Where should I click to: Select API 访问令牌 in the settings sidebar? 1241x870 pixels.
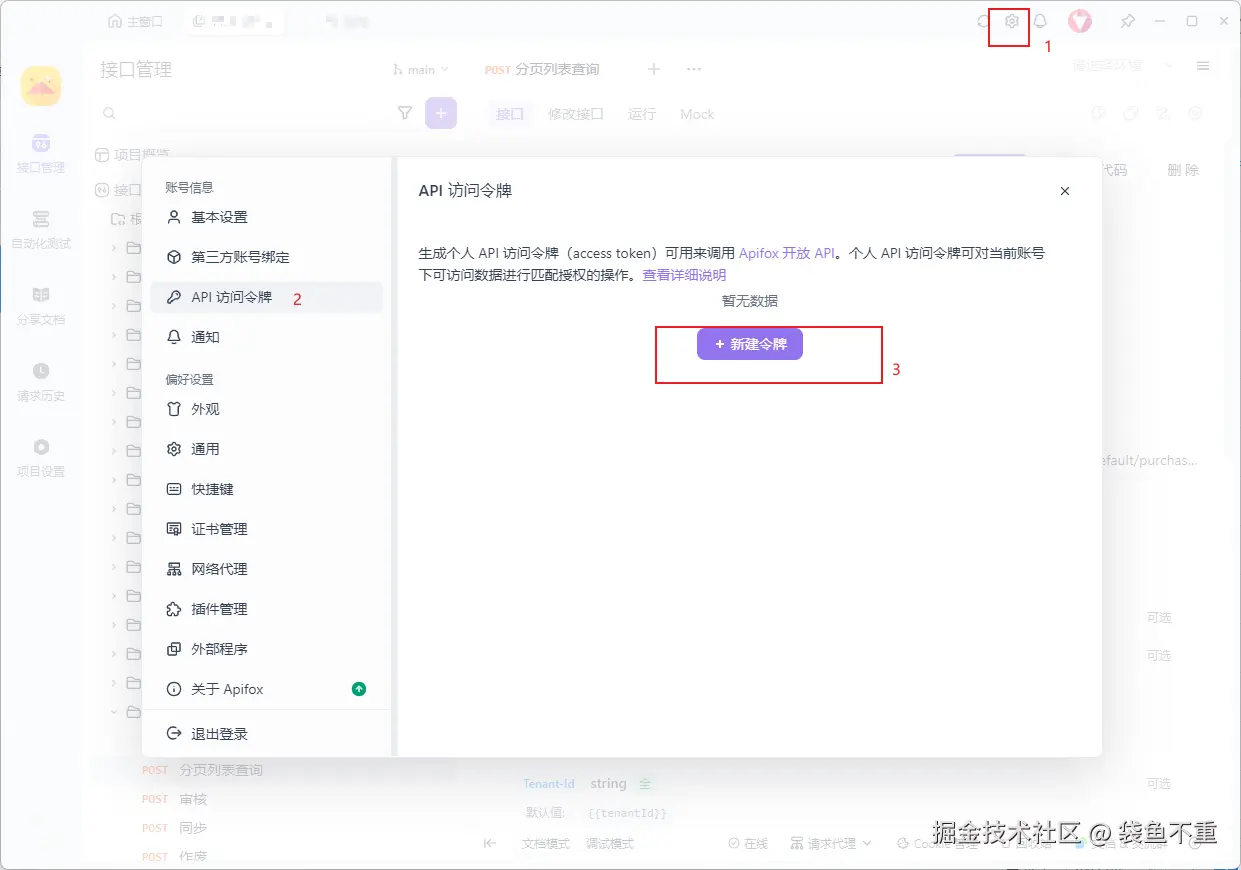[x=267, y=297]
